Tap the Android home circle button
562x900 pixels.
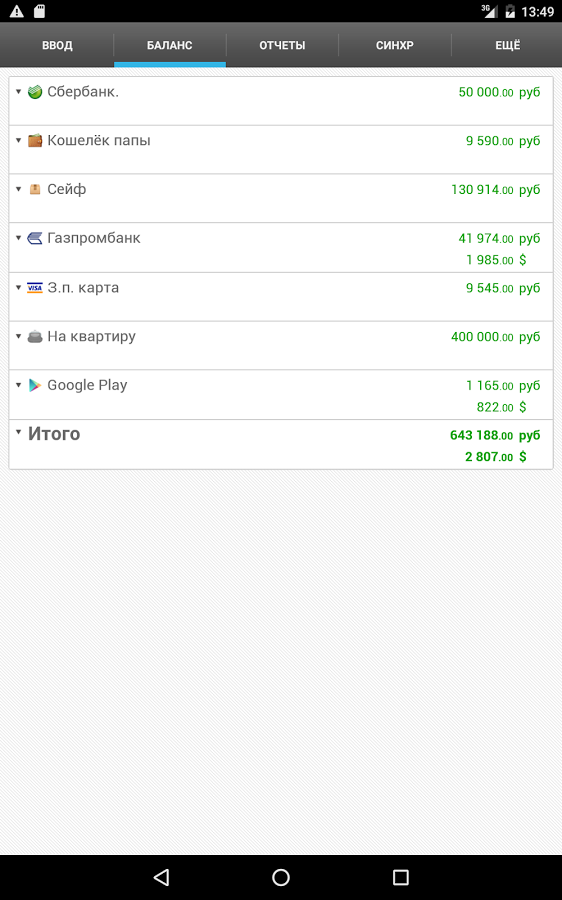[x=281, y=876]
